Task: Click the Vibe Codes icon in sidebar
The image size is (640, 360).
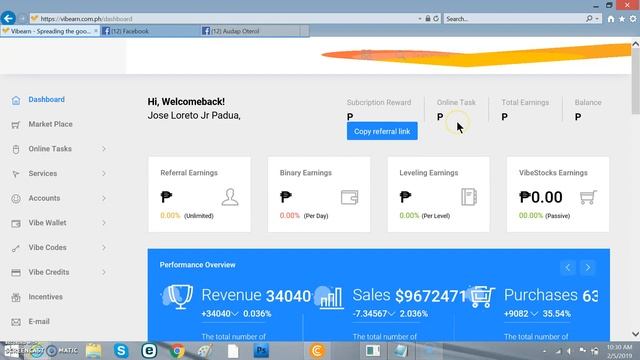Action: [16, 248]
